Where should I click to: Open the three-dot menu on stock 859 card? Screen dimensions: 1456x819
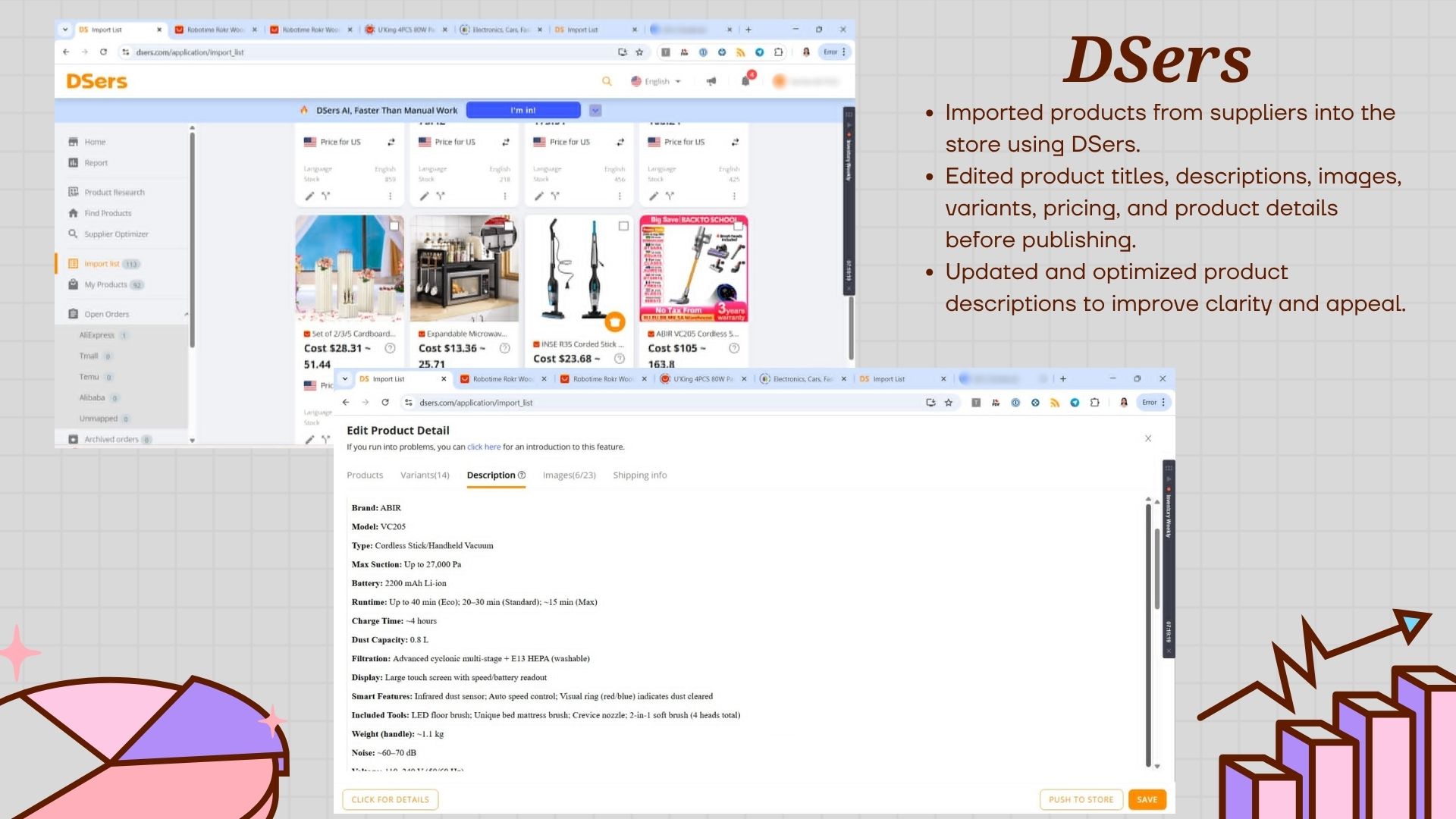coord(391,196)
